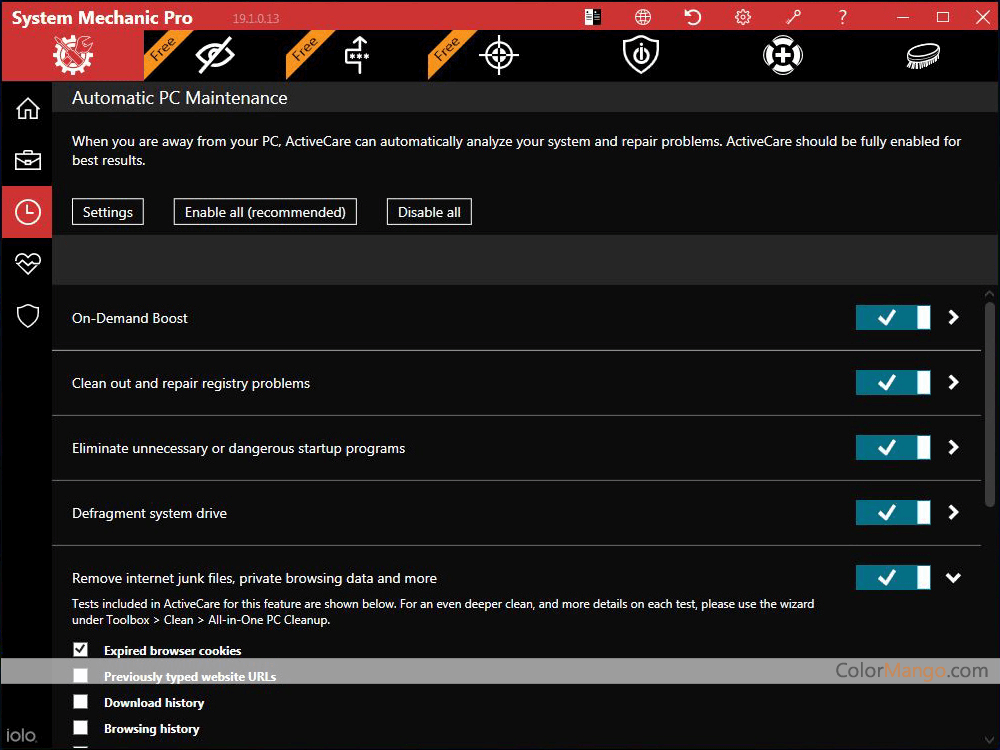Open the shield Security sidebar icon

coord(27,316)
